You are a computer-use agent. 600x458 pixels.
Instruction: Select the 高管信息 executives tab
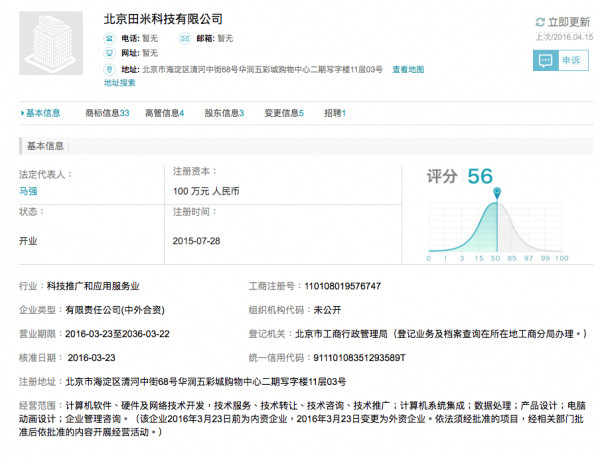pyautogui.click(x=164, y=114)
